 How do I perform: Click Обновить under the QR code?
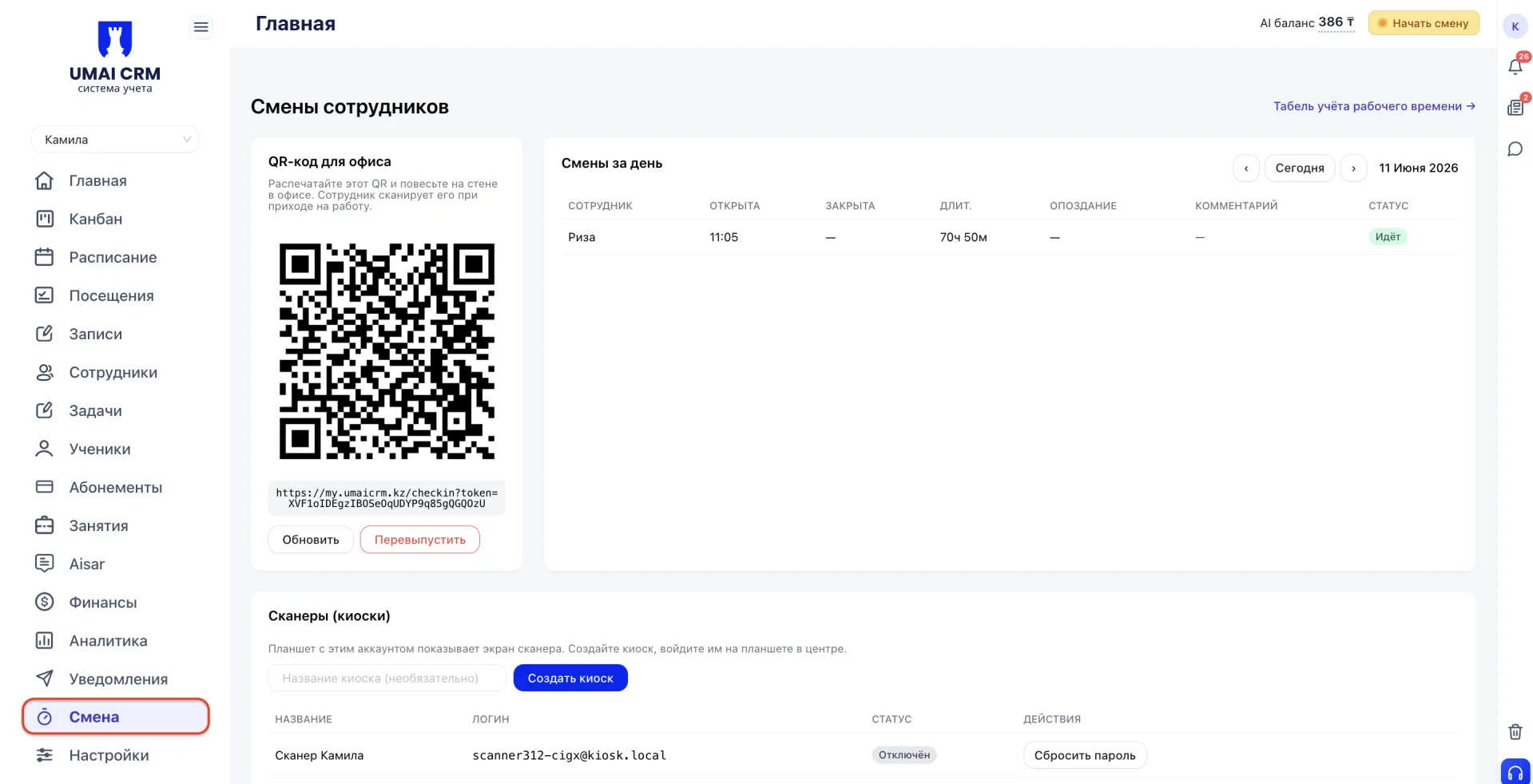(311, 540)
